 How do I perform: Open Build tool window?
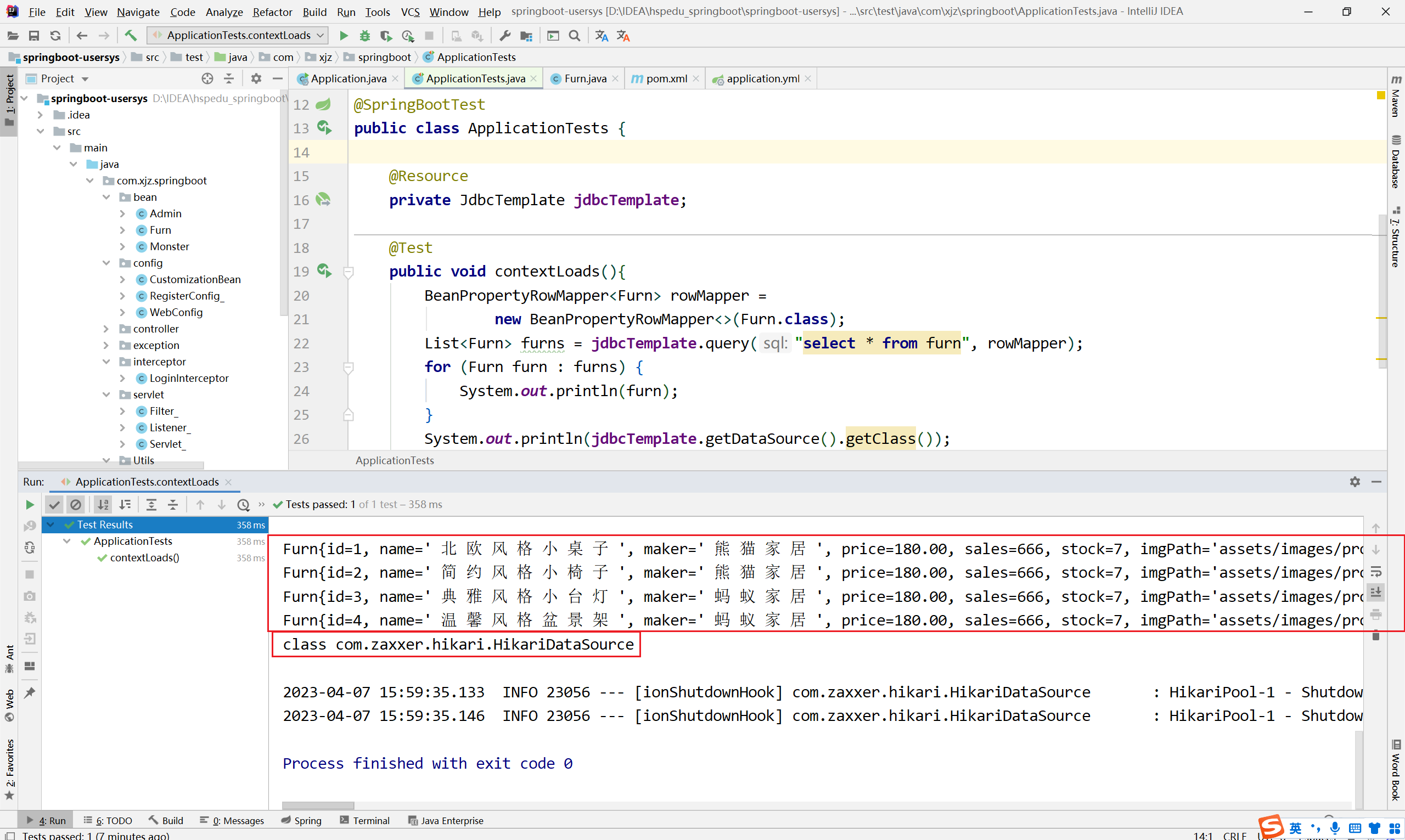tap(166, 820)
